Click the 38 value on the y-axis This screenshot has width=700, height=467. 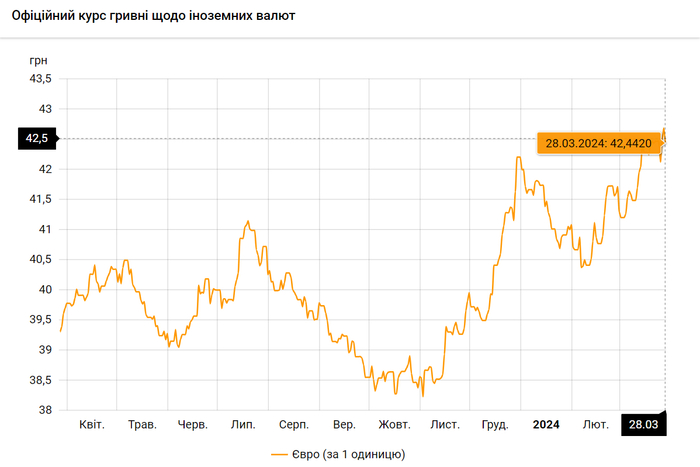pos(46,410)
